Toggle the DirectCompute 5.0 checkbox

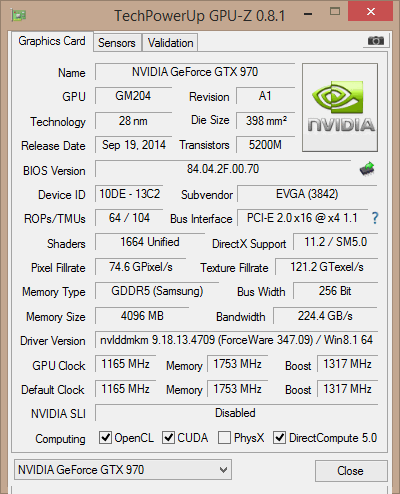pyautogui.click(x=279, y=437)
